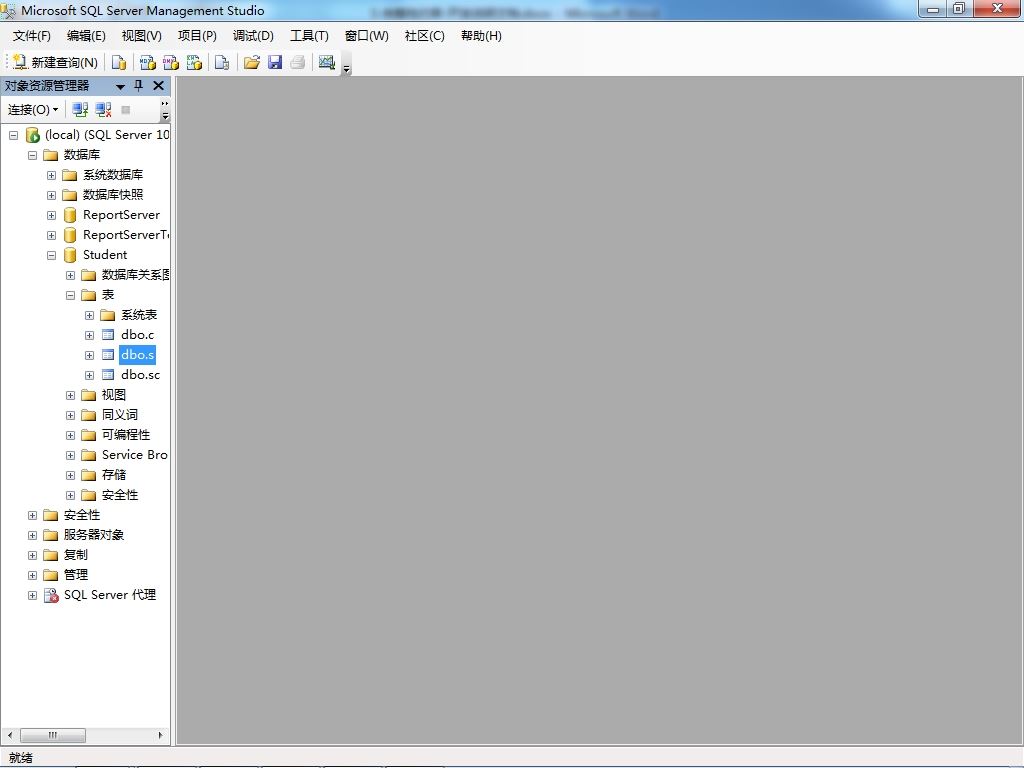The image size is (1024, 768).
Task: Select the top-level 安全性 node beside 服务器对象
Action: pos(82,515)
